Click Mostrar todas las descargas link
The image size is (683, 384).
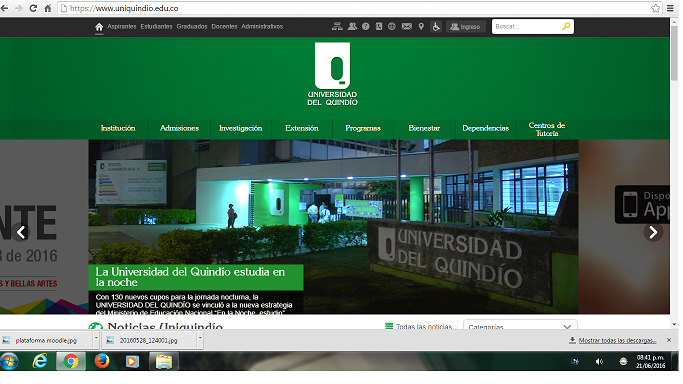[x=617, y=340]
